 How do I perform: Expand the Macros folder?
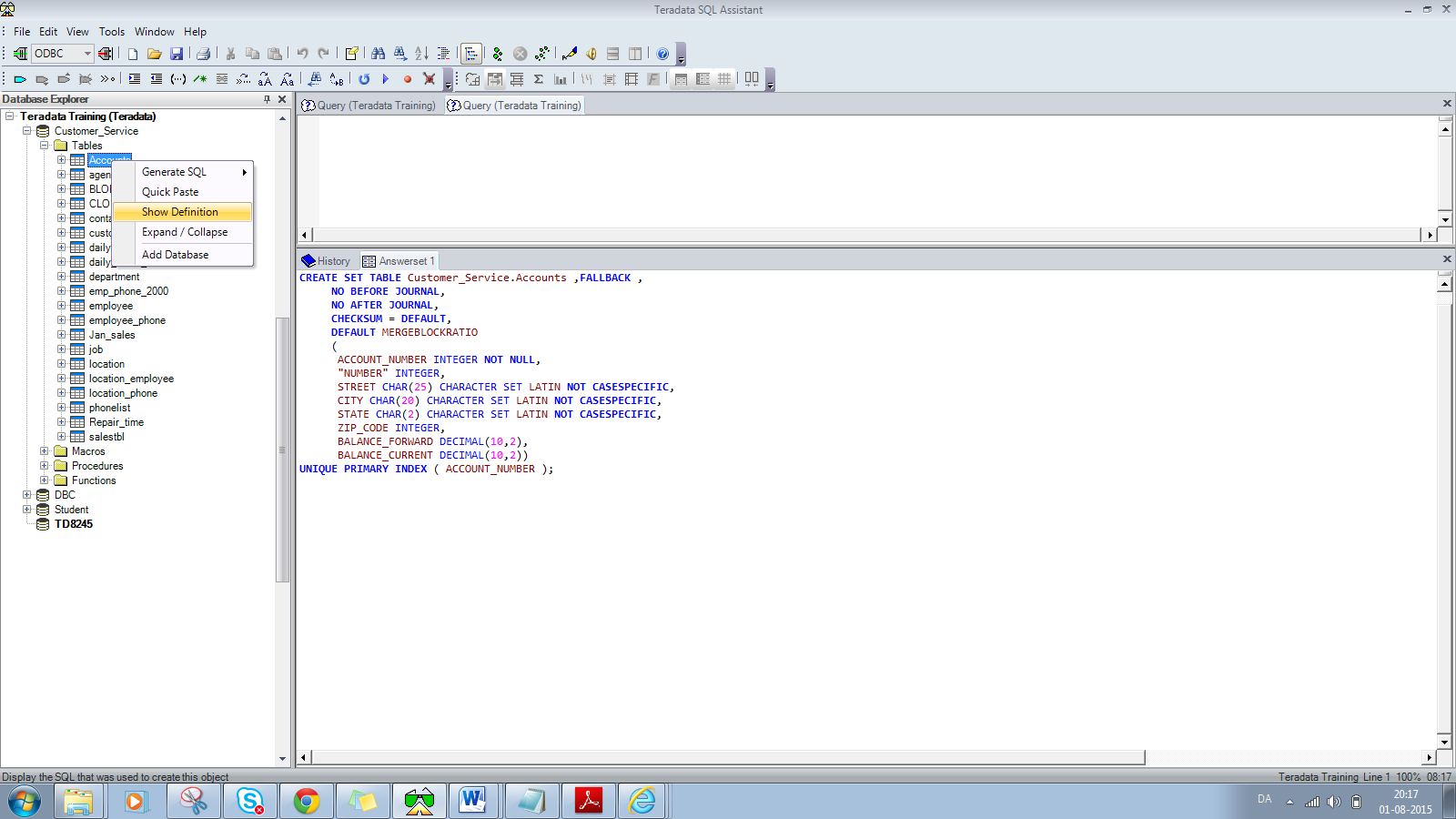45,450
